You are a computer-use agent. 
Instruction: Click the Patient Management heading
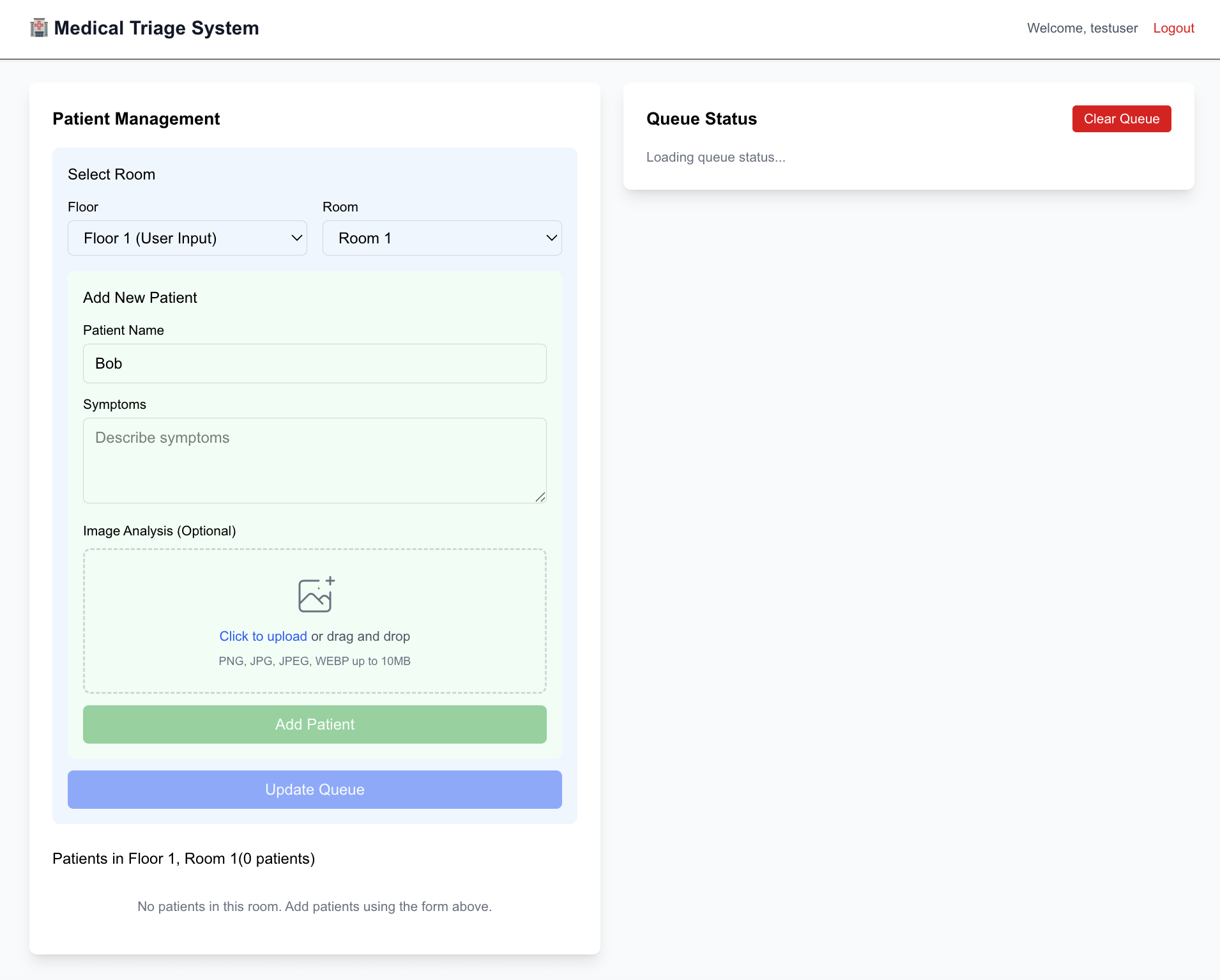[136, 119]
